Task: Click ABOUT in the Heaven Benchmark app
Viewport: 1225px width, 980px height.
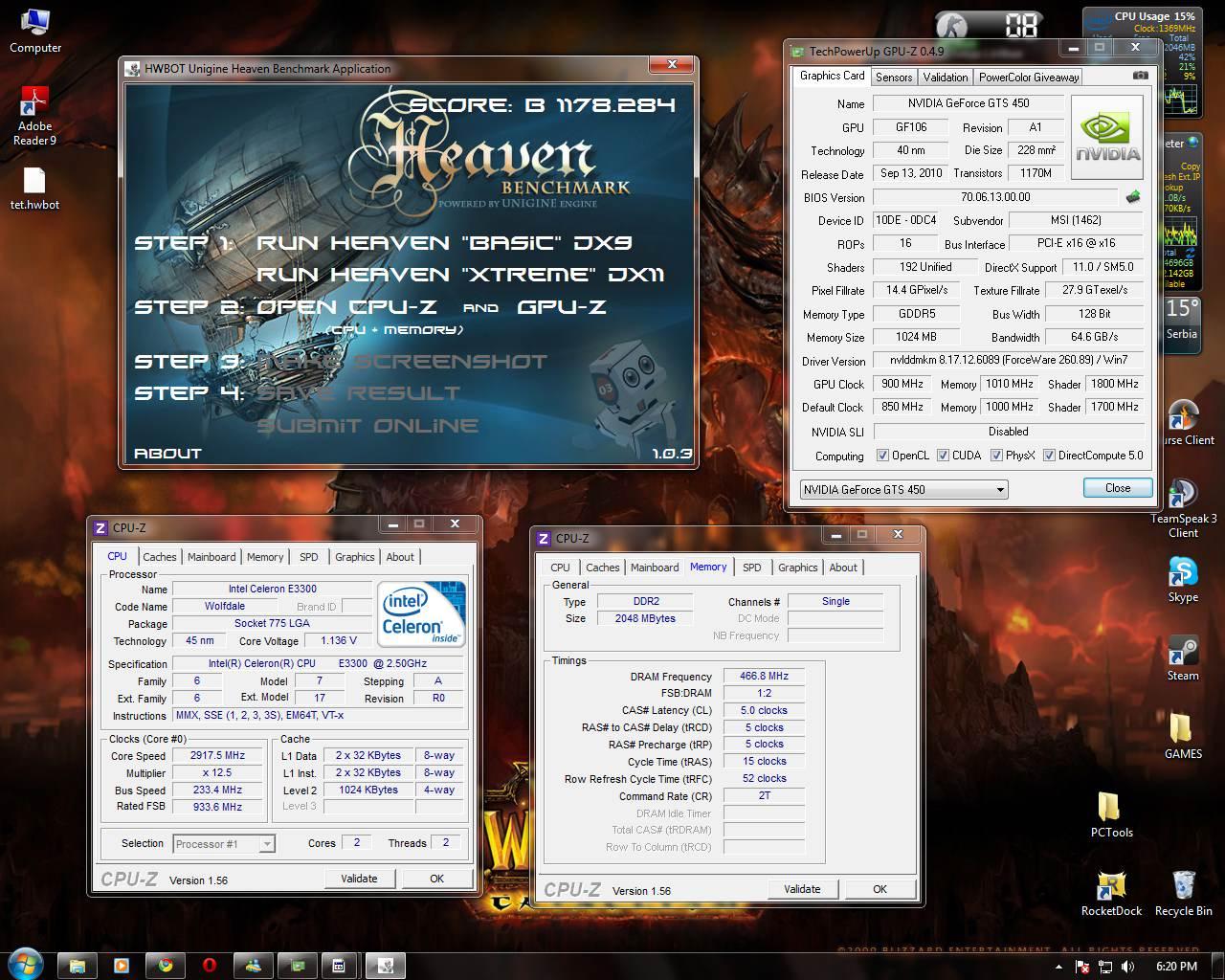Action: coord(167,454)
